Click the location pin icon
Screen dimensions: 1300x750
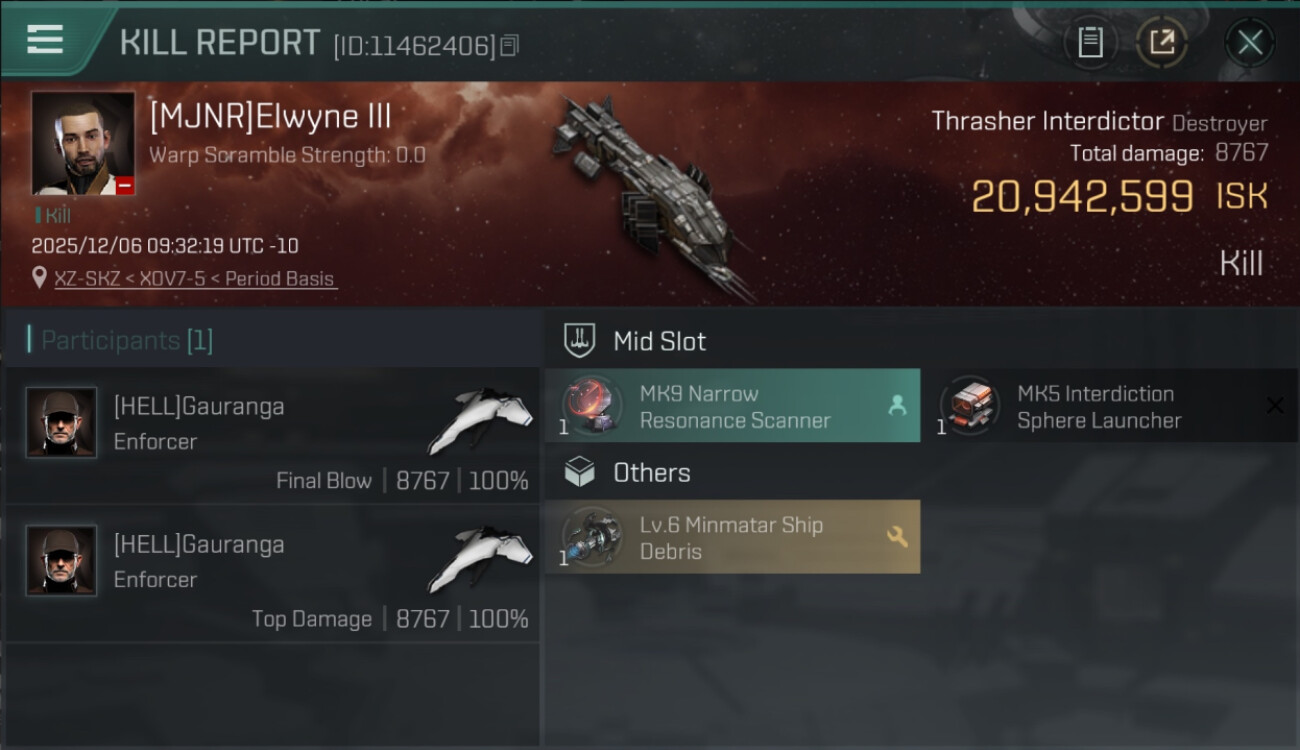click(40, 279)
